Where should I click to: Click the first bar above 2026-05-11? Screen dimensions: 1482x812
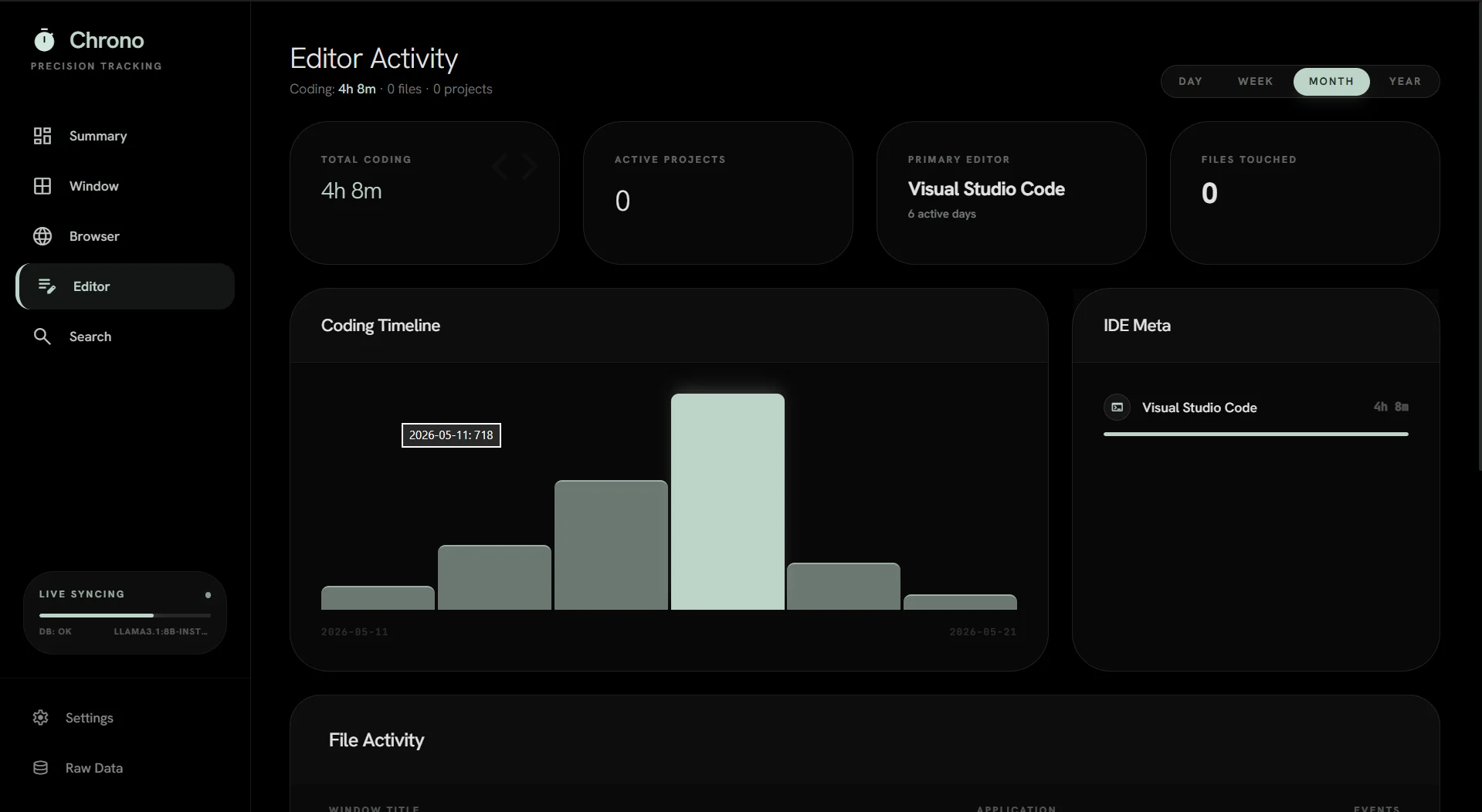coord(378,598)
